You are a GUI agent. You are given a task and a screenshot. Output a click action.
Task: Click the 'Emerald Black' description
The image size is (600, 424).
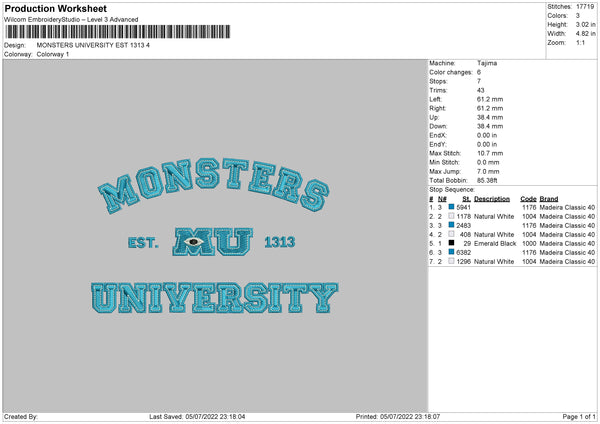click(495, 243)
